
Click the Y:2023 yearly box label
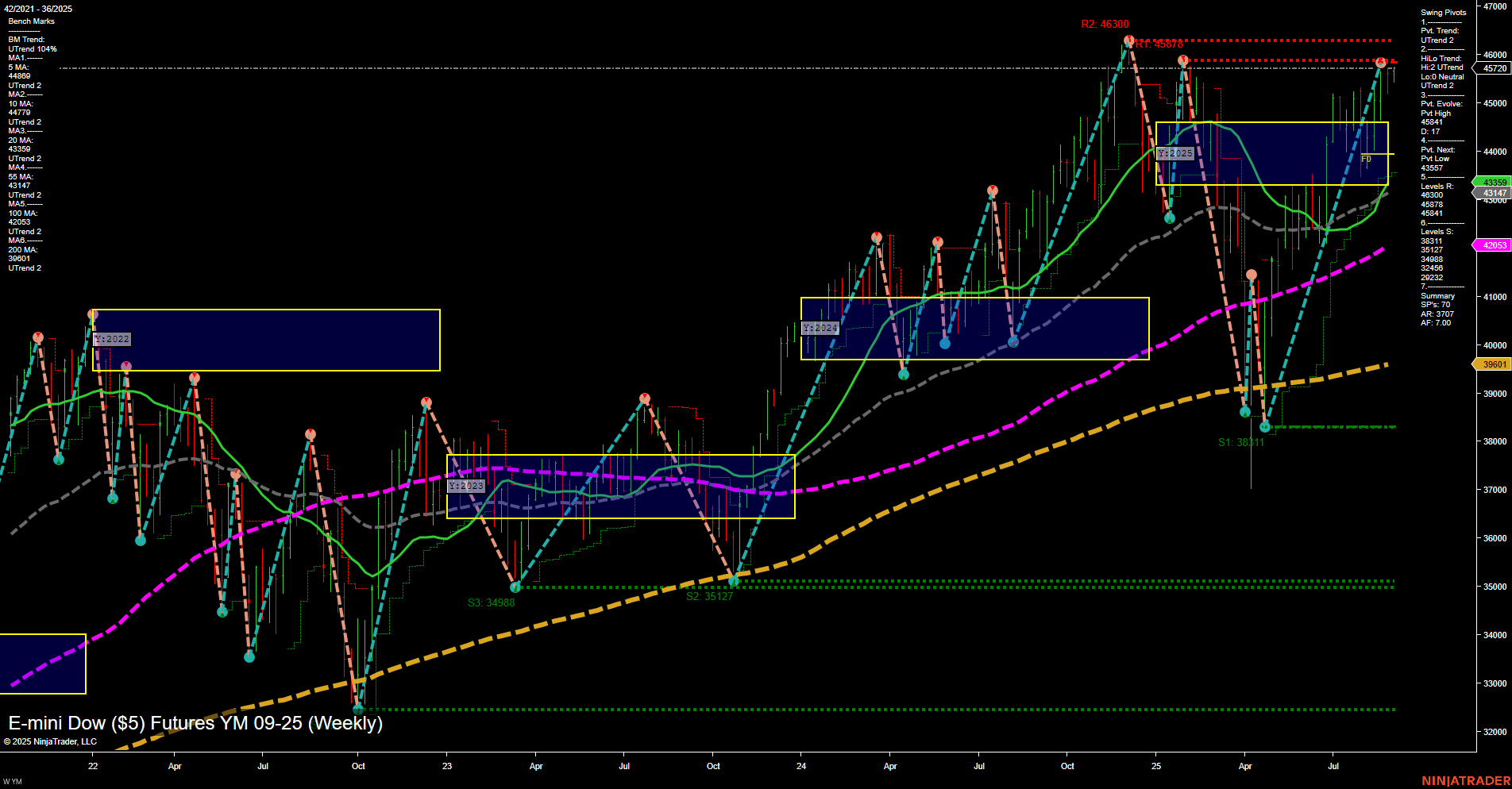tap(466, 486)
